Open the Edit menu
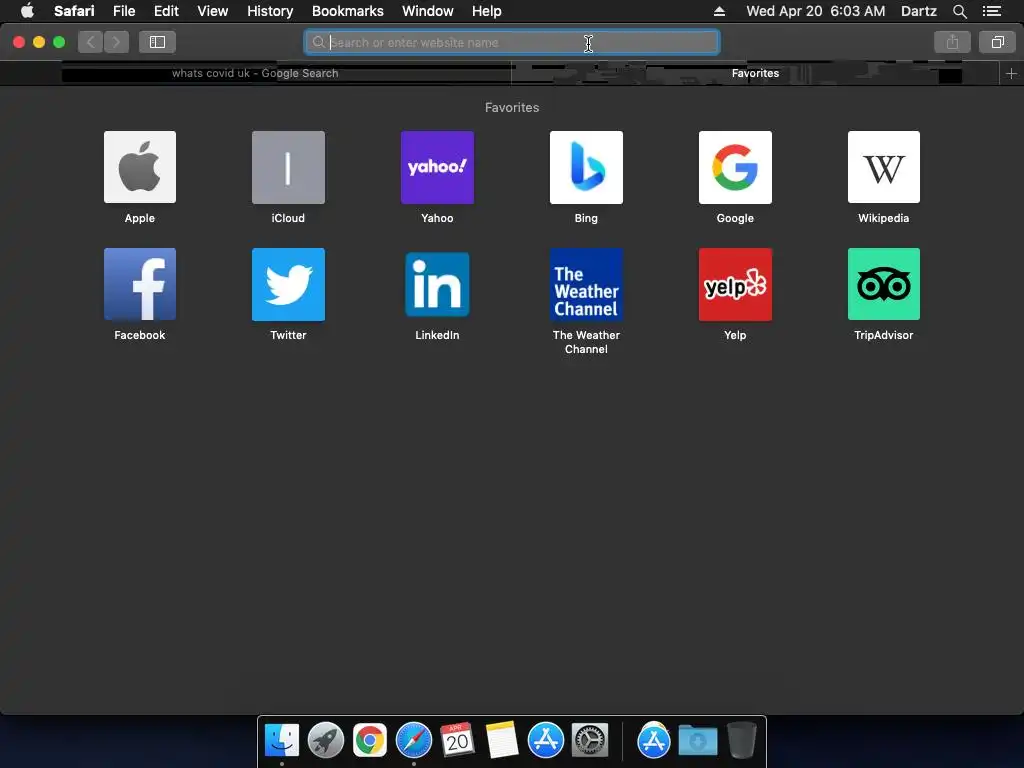Image resolution: width=1024 pixels, height=768 pixels. (x=167, y=11)
